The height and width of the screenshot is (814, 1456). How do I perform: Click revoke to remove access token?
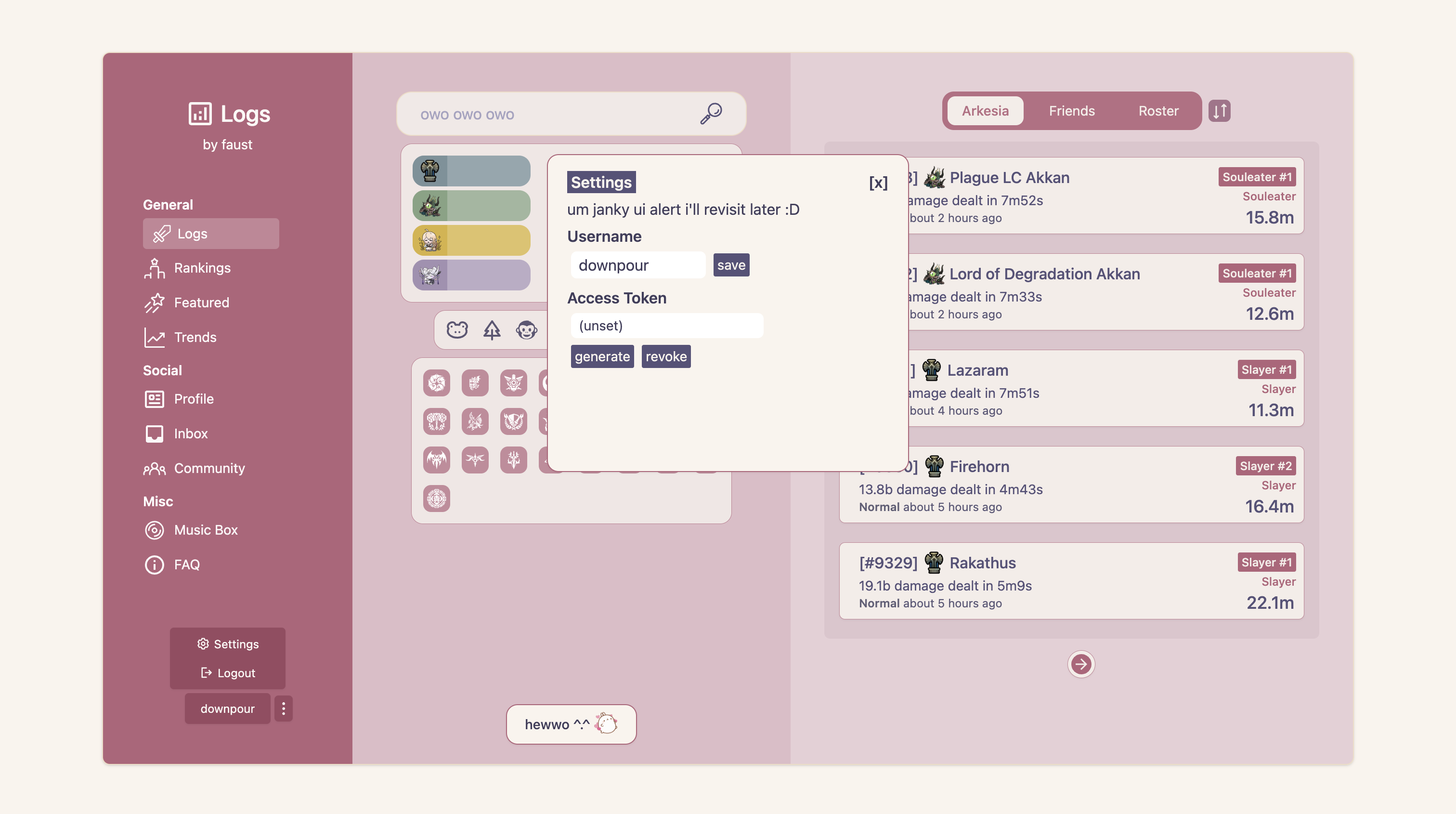coord(666,356)
